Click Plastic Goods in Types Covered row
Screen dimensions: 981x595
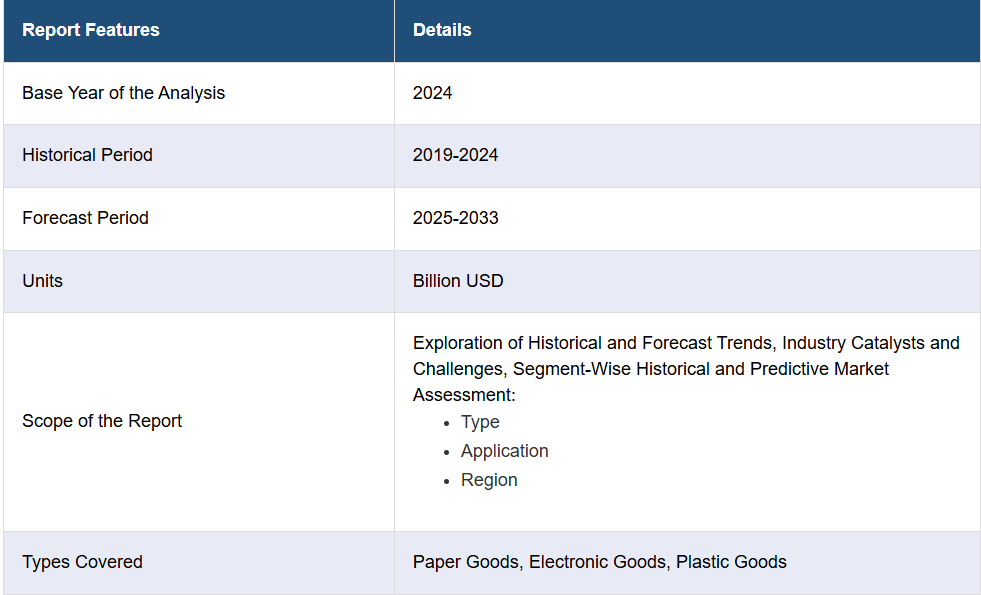click(731, 562)
